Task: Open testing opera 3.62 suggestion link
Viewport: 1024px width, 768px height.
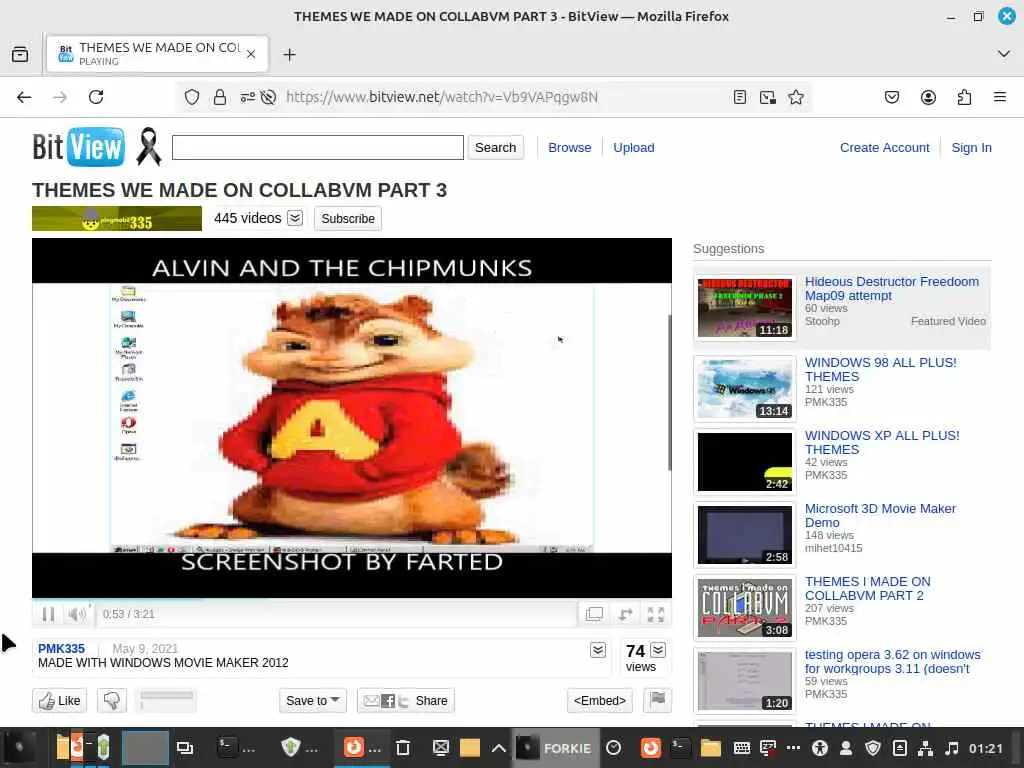Action: pos(892,662)
